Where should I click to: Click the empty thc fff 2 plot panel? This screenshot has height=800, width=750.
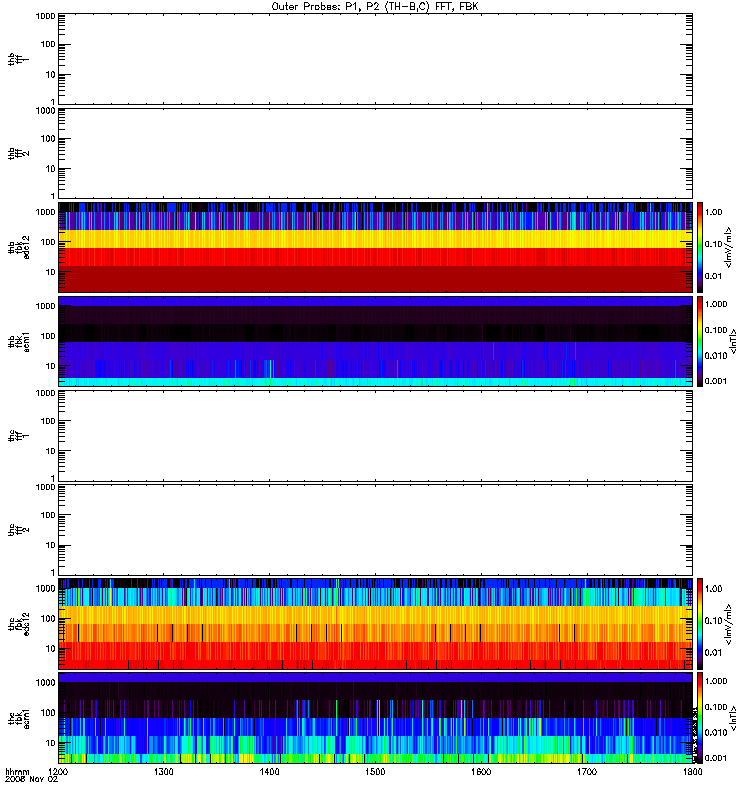click(x=376, y=530)
